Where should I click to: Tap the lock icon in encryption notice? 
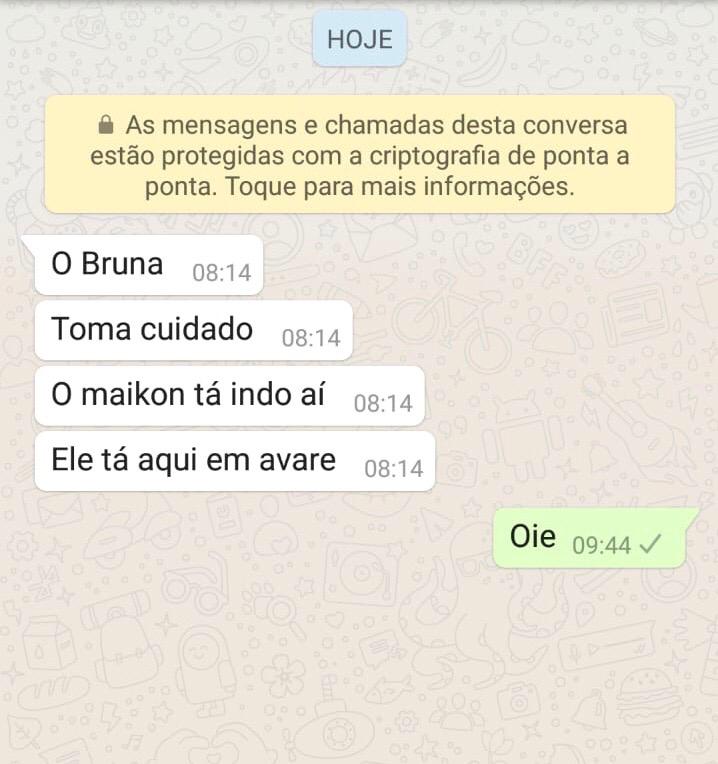106,125
